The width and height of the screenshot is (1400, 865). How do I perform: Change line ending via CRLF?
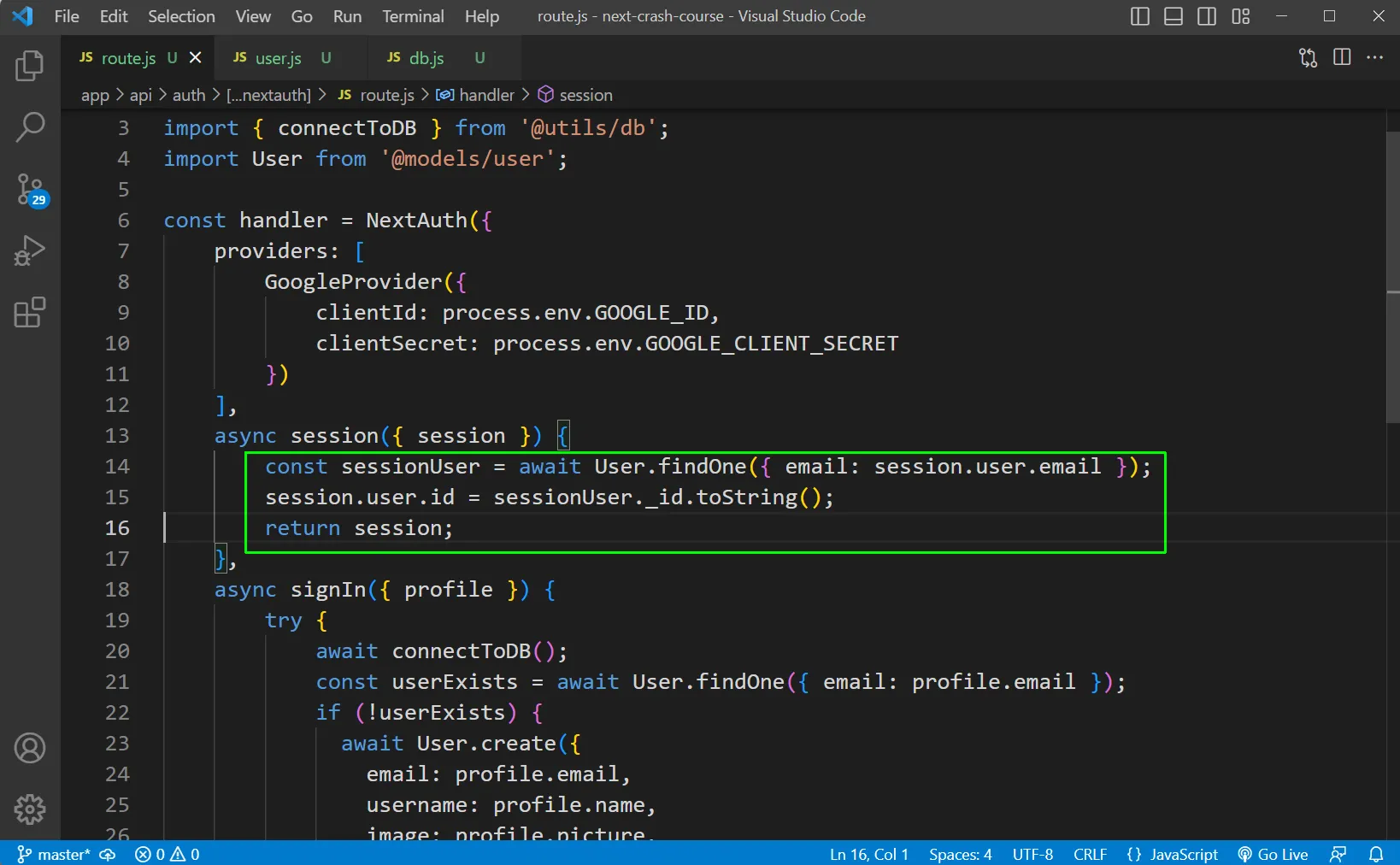(1090, 854)
